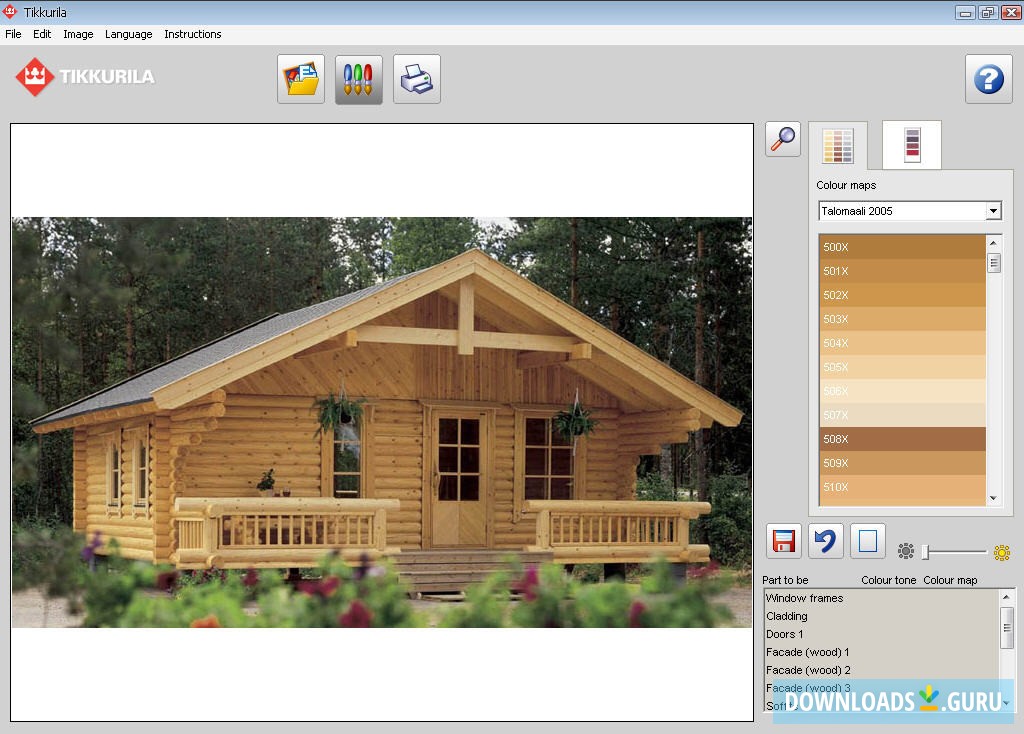This screenshot has width=1024, height=734.
Task: Open the File menu
Action: point(13,34)
